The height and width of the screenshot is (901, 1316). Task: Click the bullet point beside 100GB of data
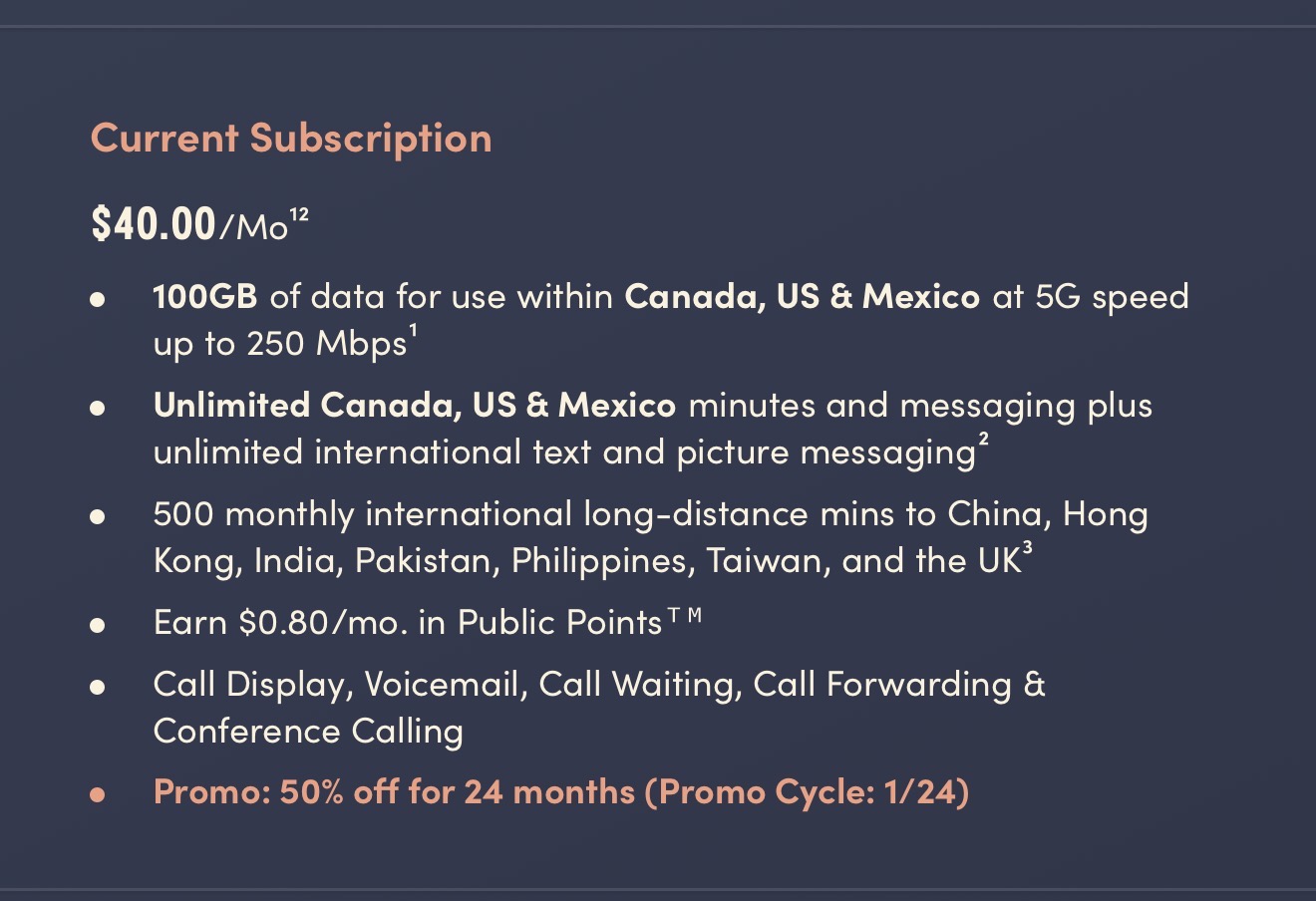pyautogui.click(x=97, y=299)
